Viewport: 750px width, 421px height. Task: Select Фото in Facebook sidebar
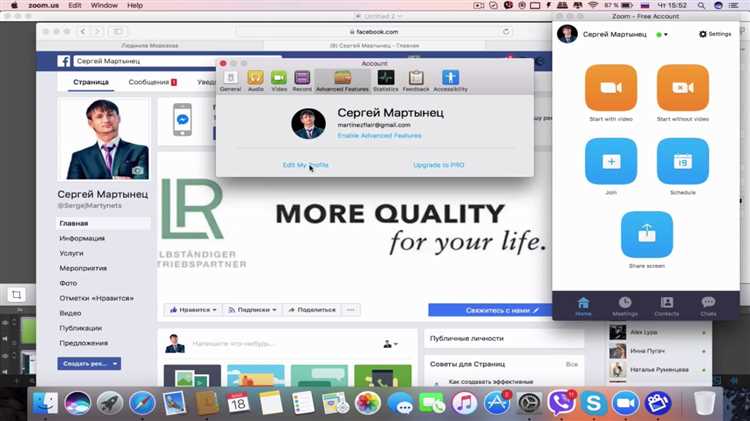pyautogui.click(x=68, y=283)
